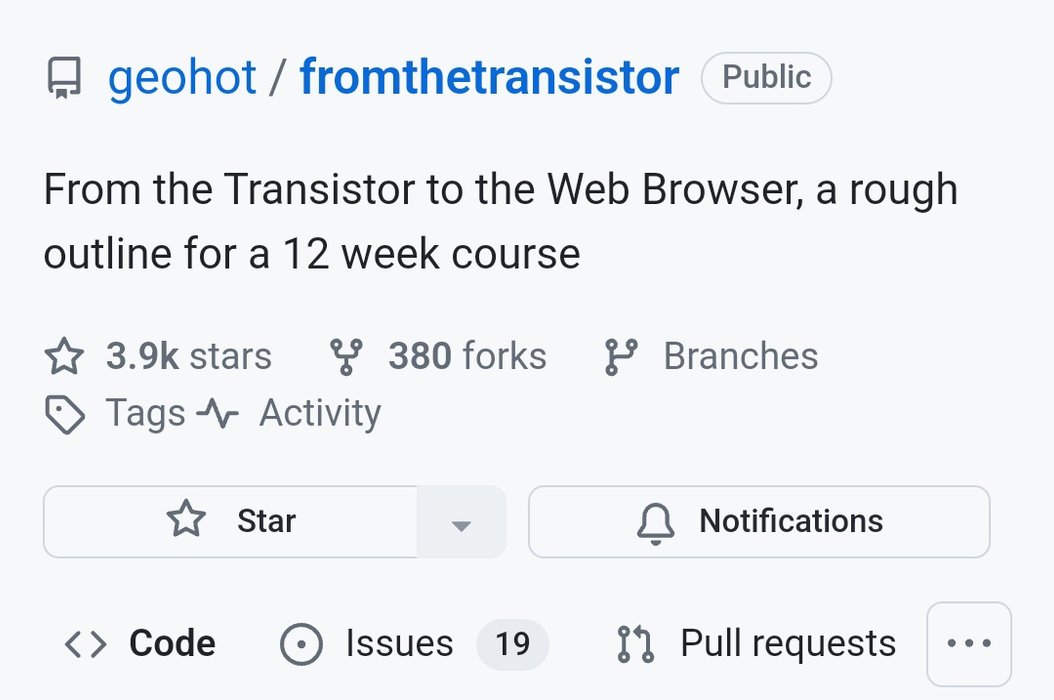Click the bell icon in Notifications
Screen dimensions: 1054x700
(655, 522)
